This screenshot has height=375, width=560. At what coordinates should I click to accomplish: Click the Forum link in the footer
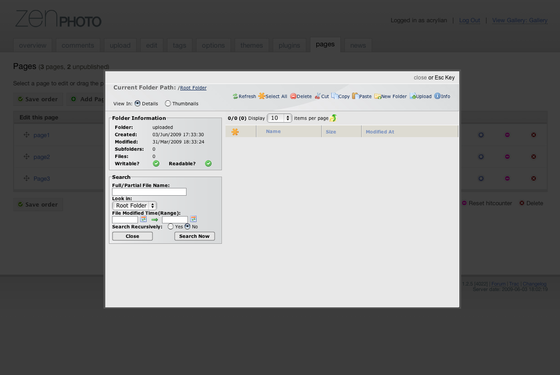[498, 284]
